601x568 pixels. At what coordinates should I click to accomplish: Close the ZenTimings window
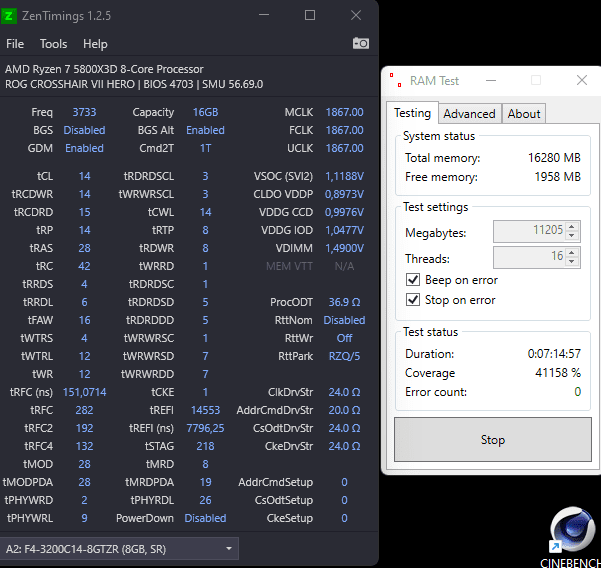coord(356,15)
